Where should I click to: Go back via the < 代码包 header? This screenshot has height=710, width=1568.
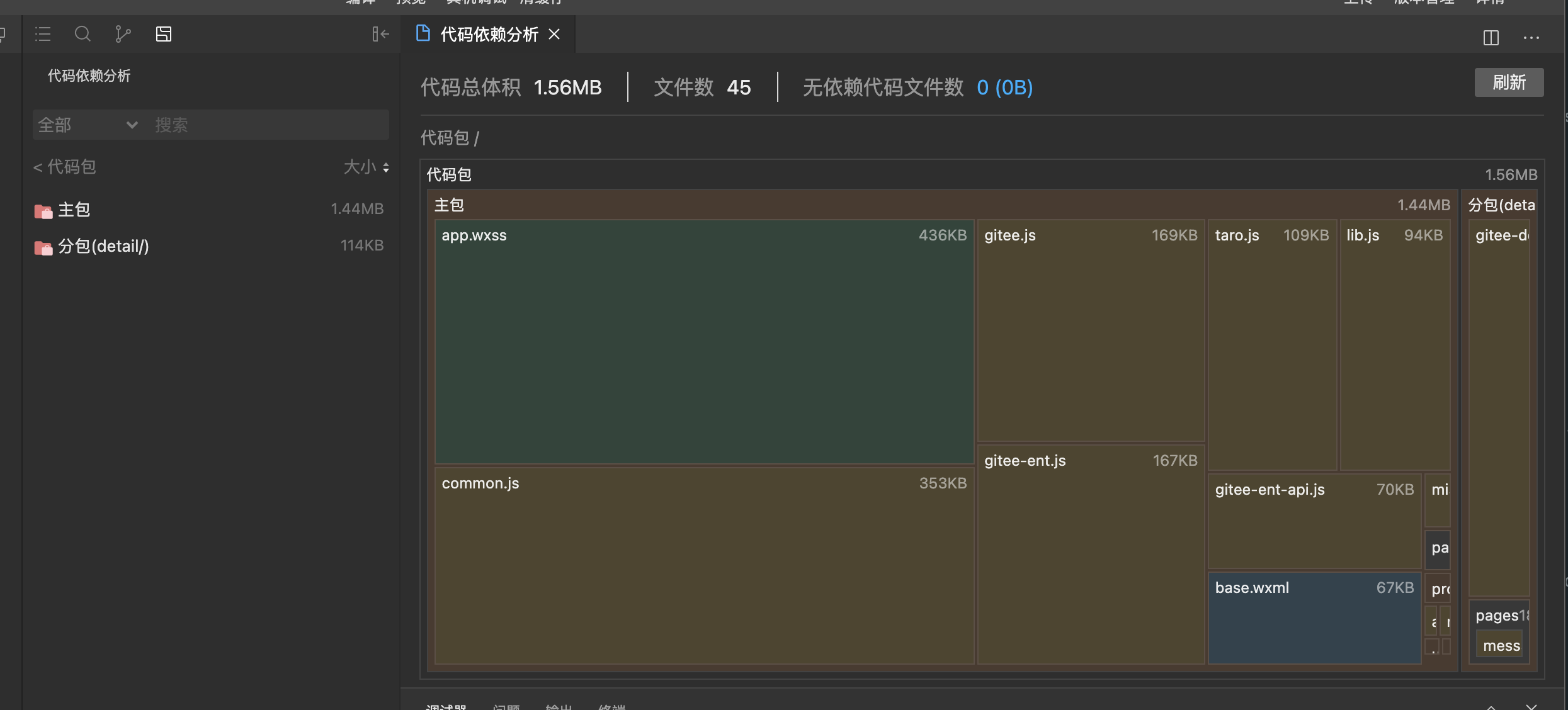(64, 167)
